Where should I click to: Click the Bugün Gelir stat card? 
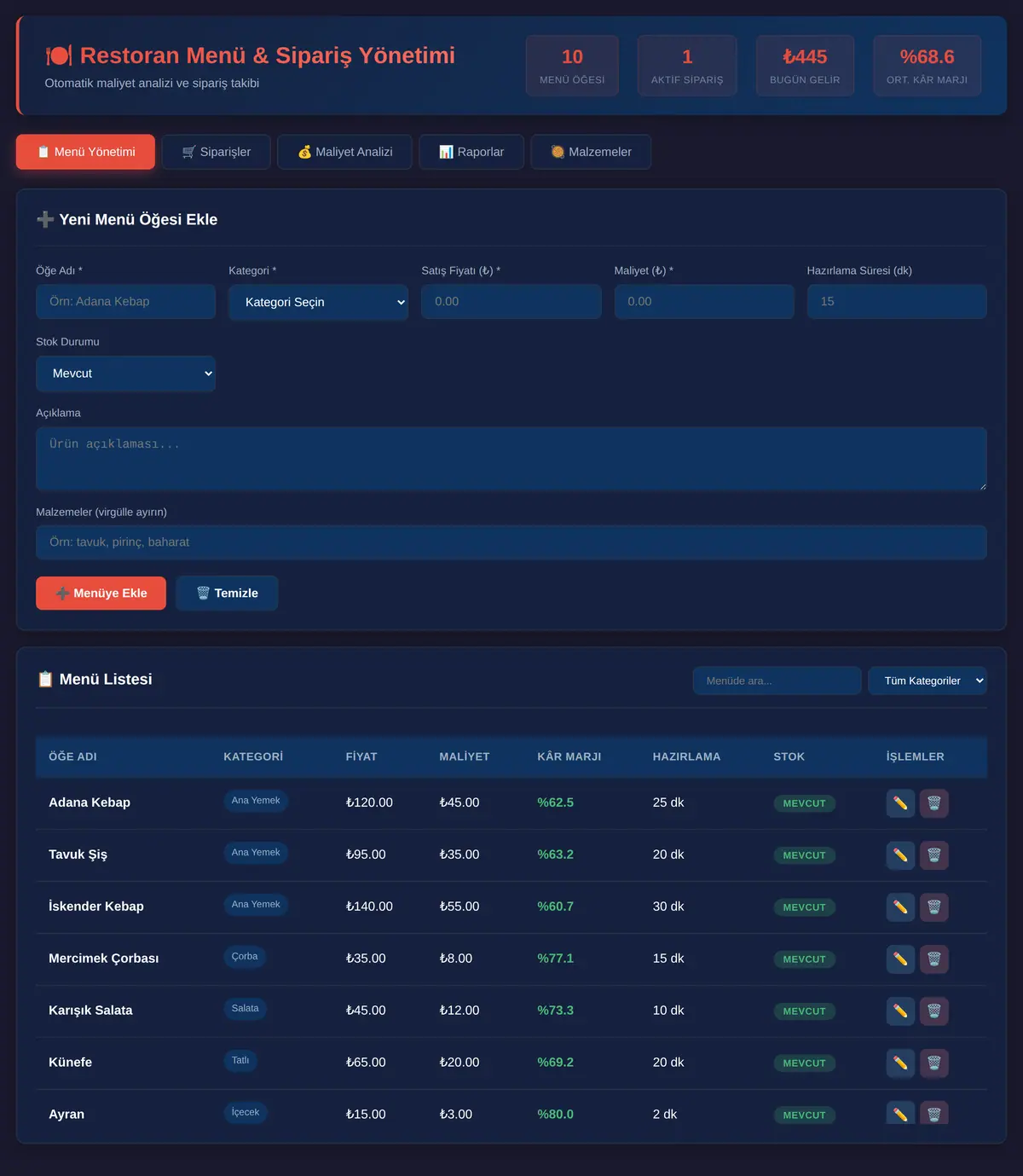(805, 66)
